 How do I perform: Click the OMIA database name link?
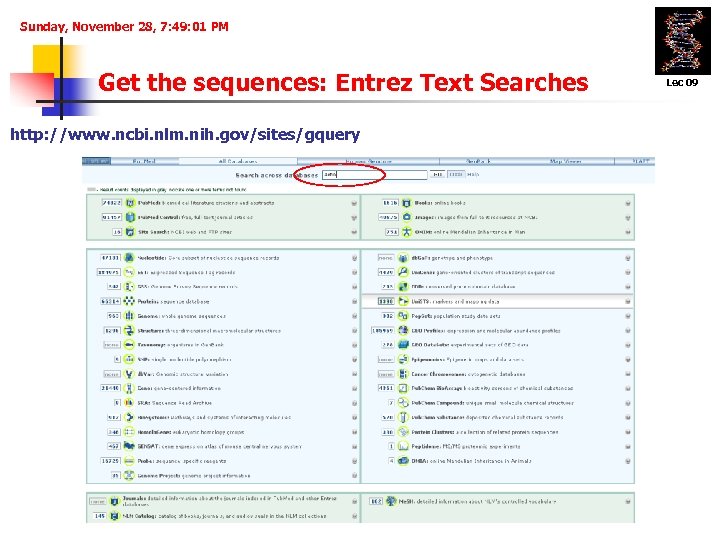(x=419, y=461)
